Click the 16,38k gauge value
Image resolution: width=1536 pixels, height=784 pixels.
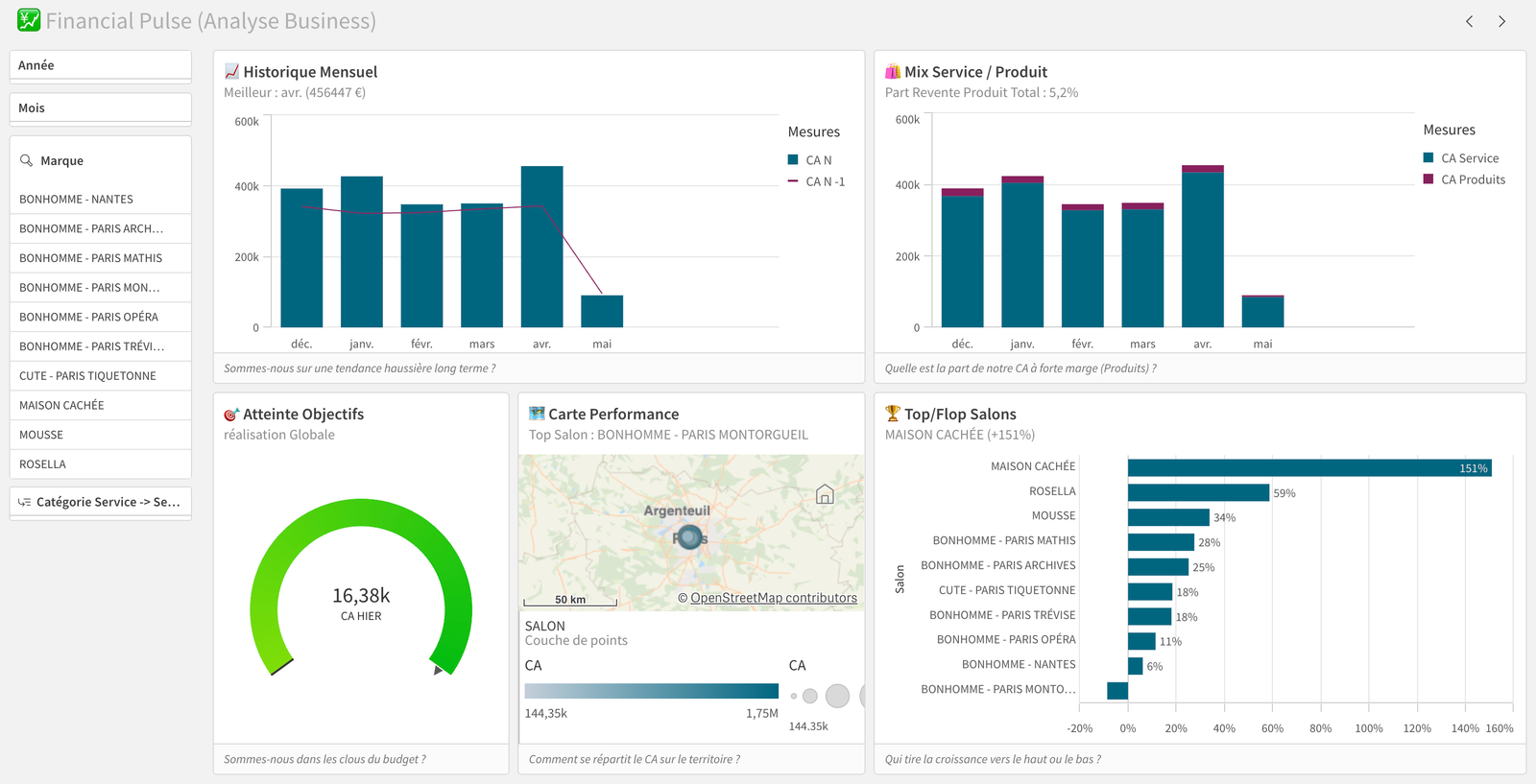coord(361,596)
